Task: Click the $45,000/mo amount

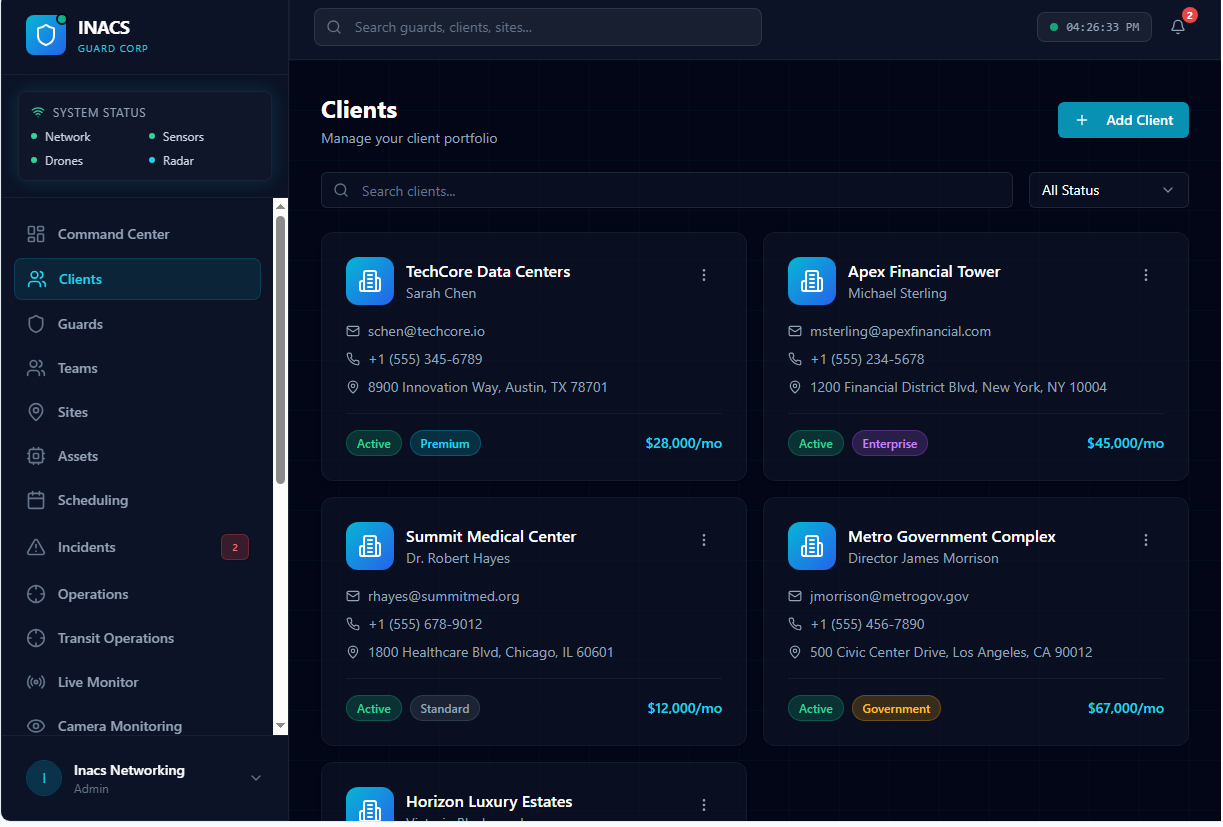Action: point(1125,443)
